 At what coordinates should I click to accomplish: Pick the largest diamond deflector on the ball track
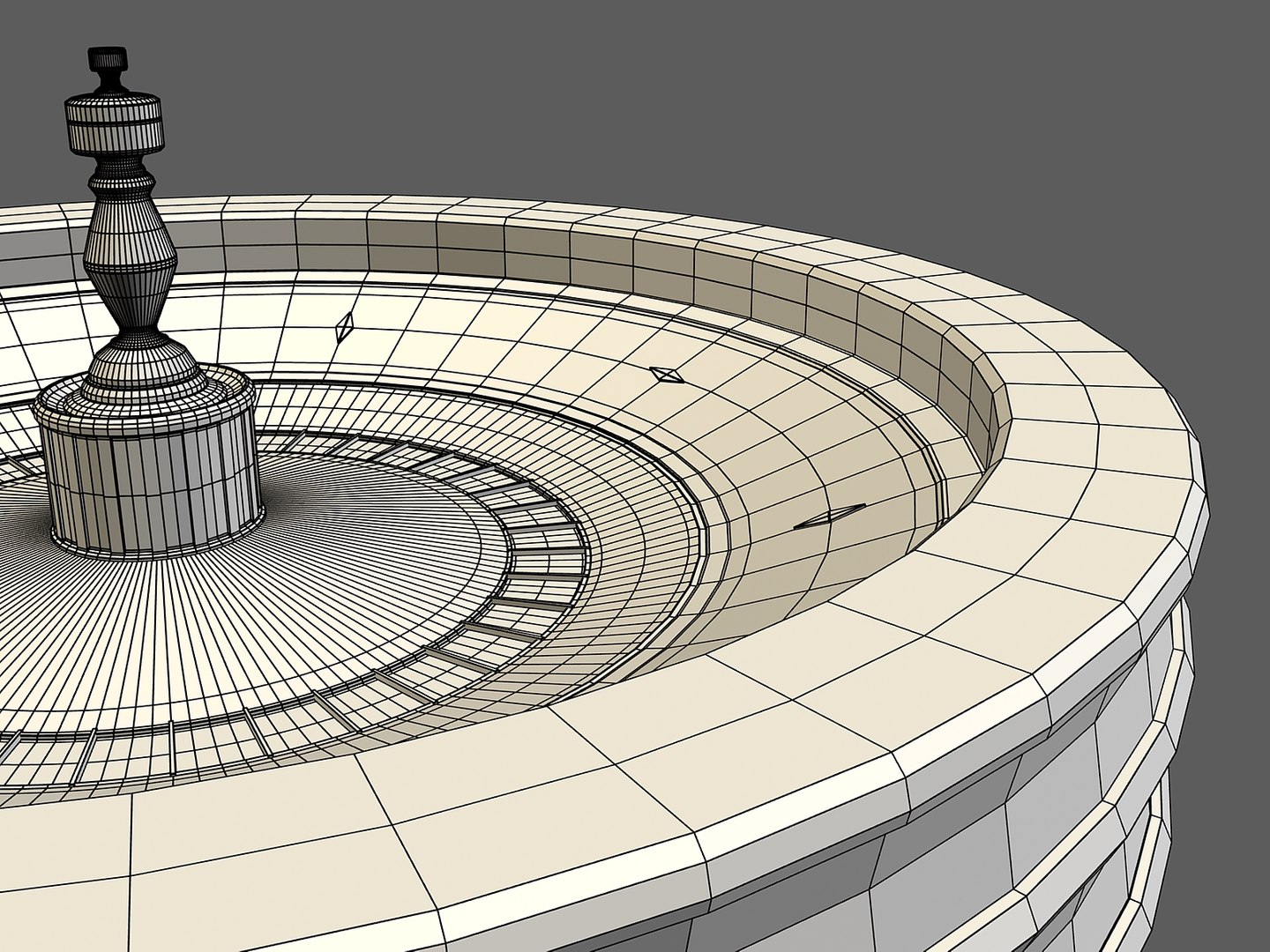pos(830,517)
